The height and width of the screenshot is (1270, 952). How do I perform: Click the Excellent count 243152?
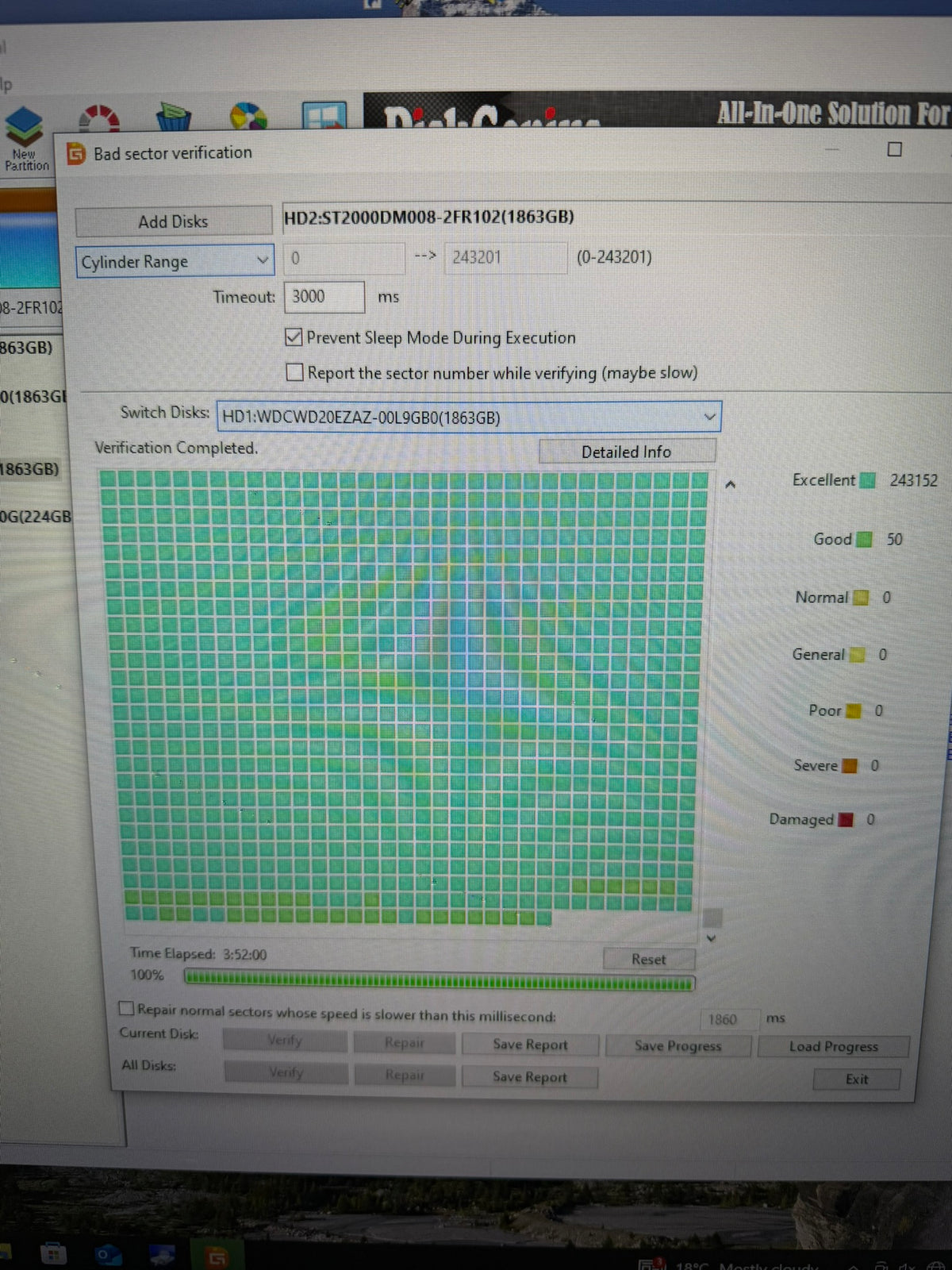click(913, 481)
